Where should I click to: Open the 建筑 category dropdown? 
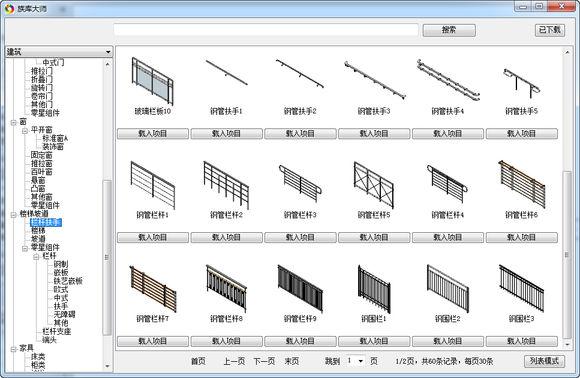59,52
